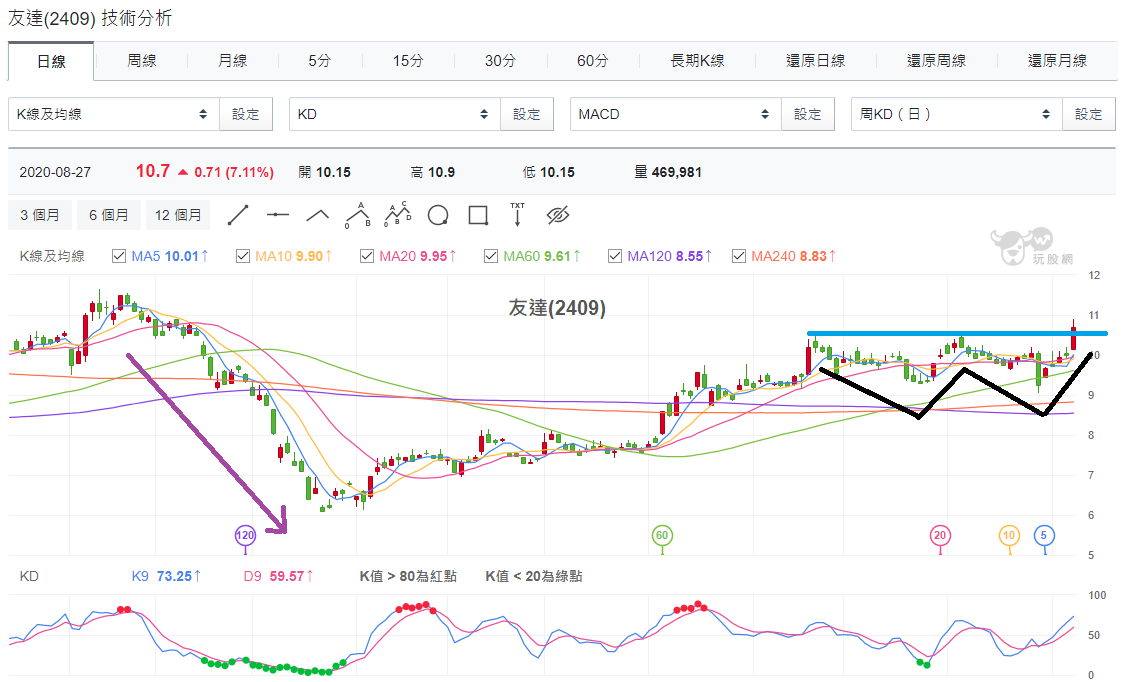Switch to the 5分 chart tab
Screen dimensions: 1123x682
click(319, 61)
